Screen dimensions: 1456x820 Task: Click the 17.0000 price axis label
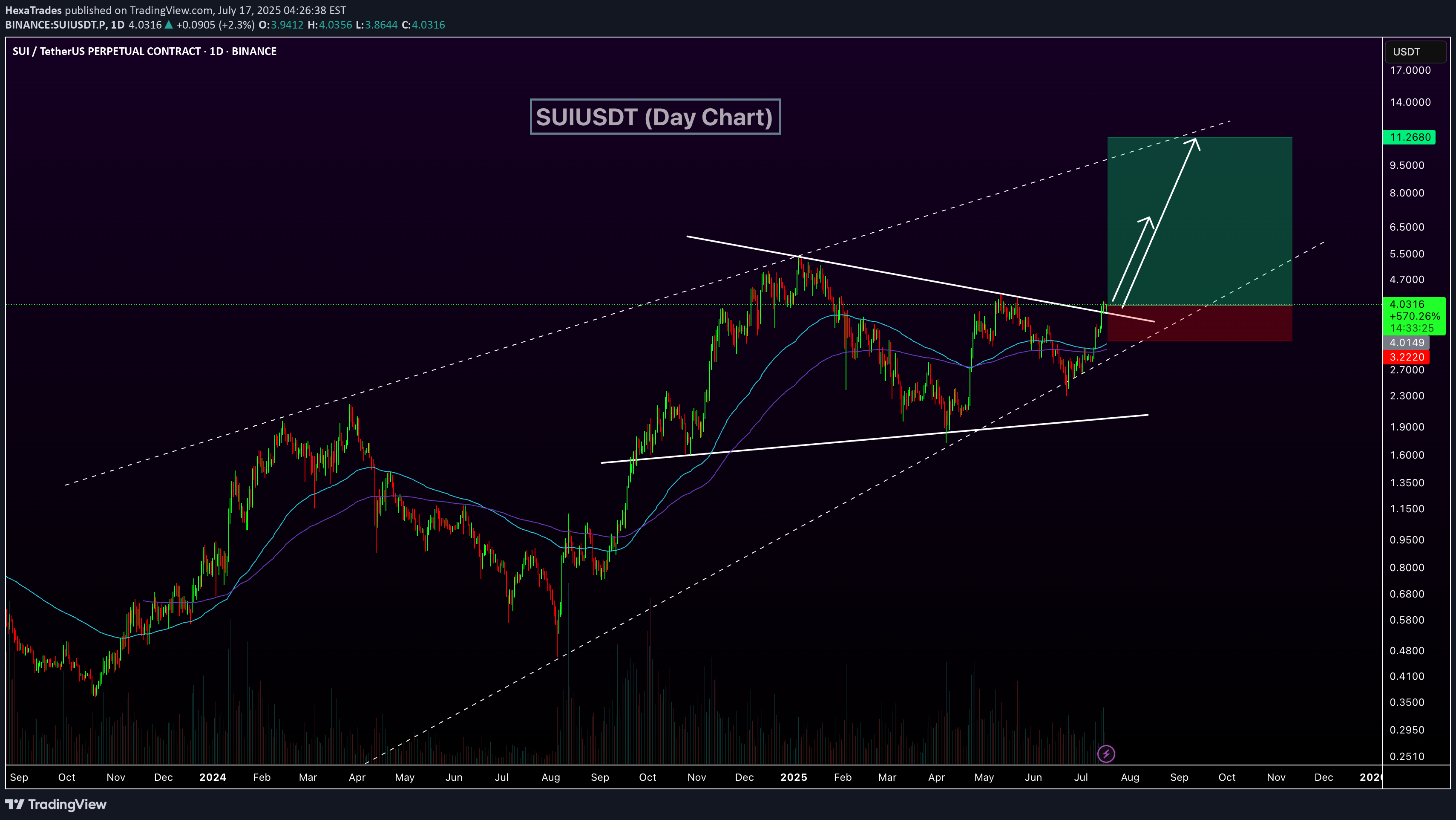tap(1410, 71)
